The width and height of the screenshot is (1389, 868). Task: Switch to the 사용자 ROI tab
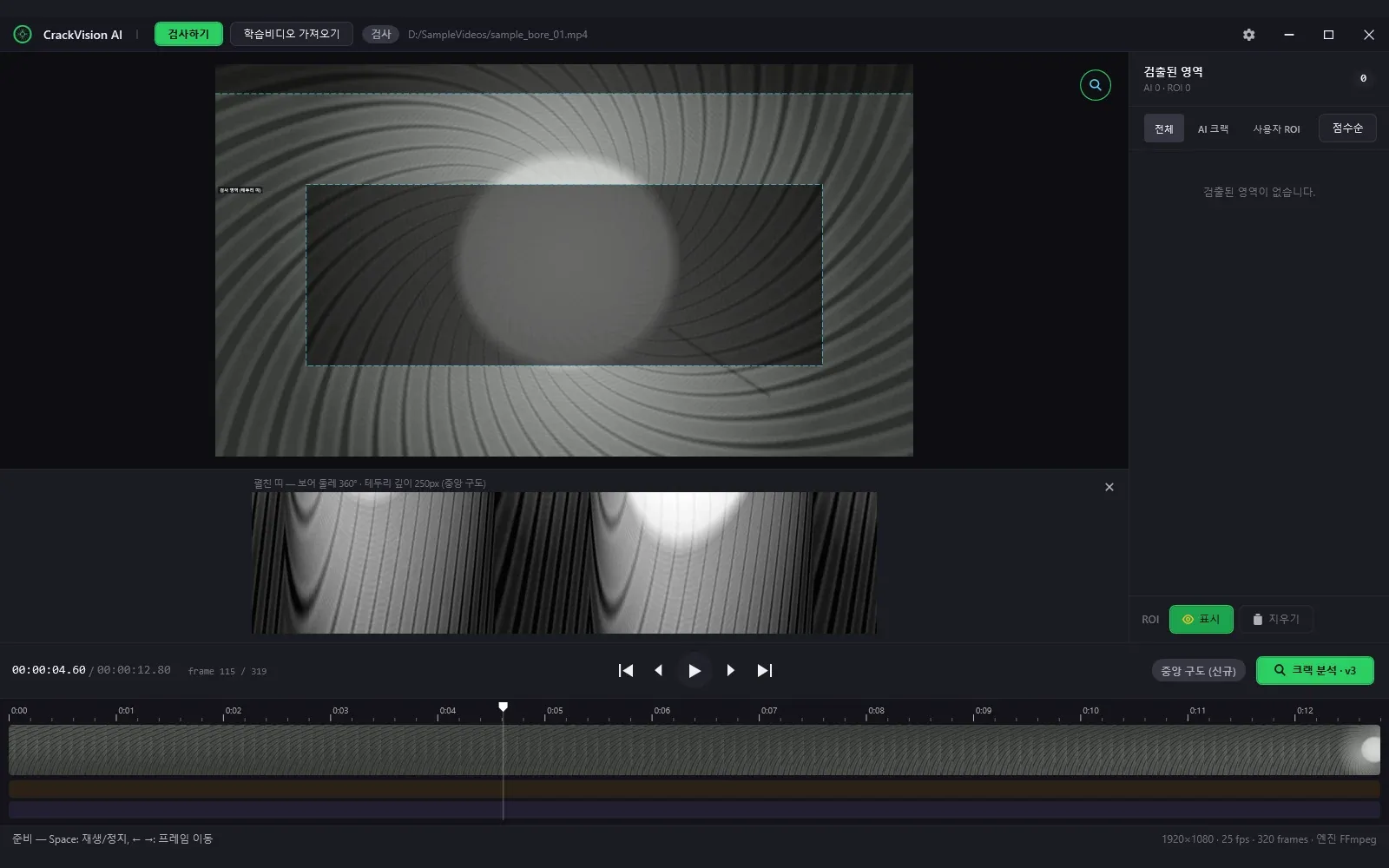pos(1276,128)
